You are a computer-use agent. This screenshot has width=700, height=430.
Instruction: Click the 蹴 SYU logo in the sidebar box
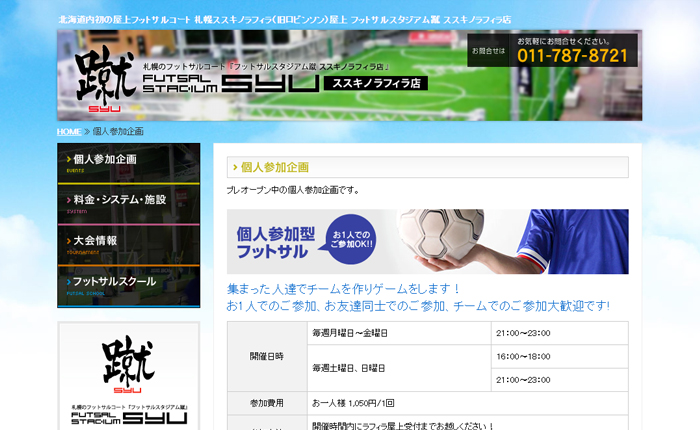coord(129,363)
